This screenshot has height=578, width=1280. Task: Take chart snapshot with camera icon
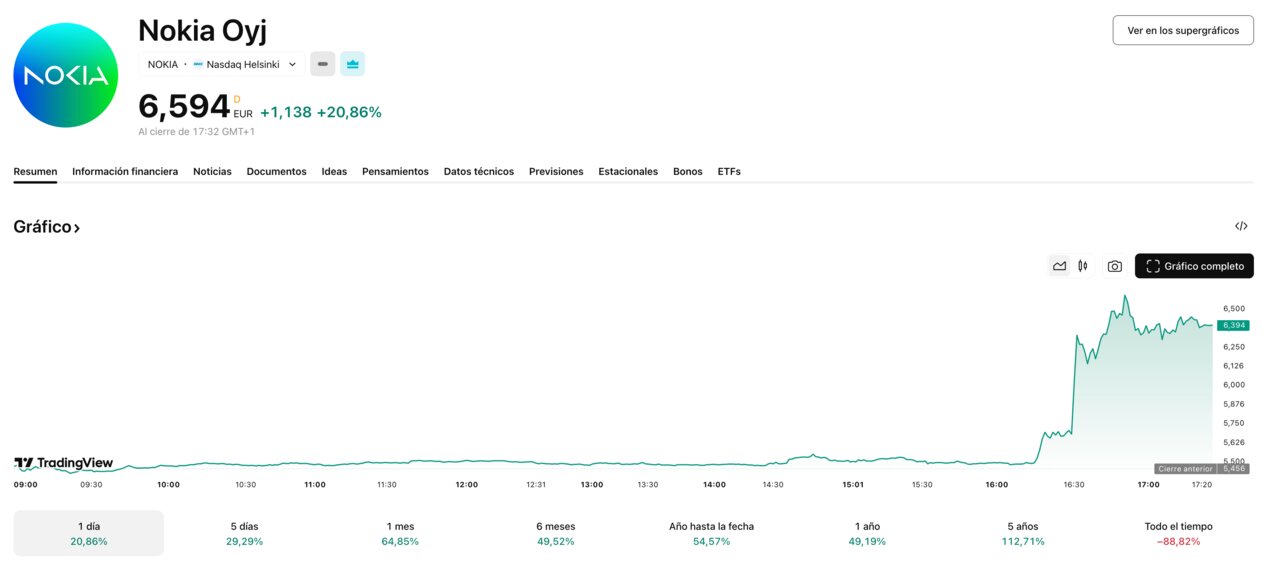pos(1114,266)
